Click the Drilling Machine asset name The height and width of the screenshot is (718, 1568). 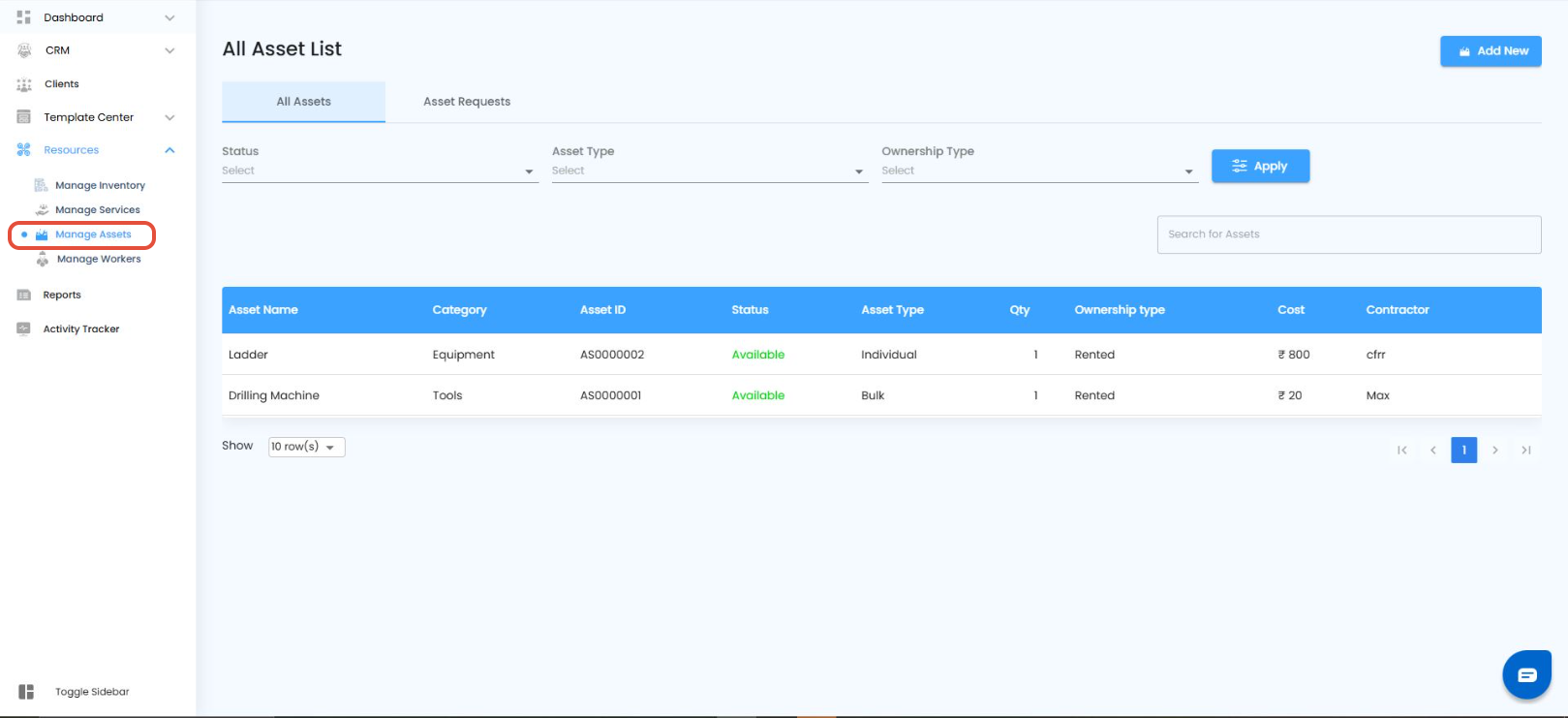[x=274, y=395]
